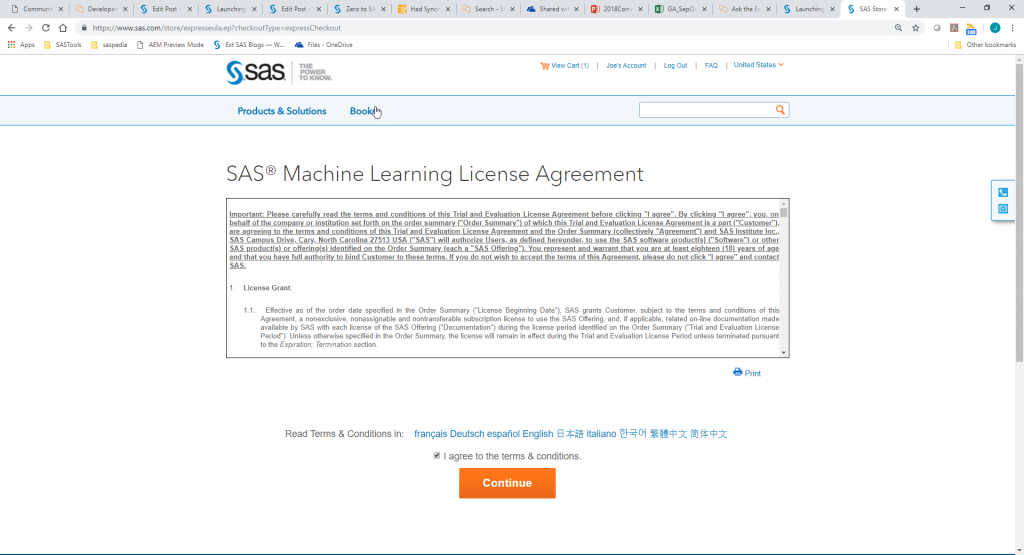Screen dimensions: 1024x555
Task: Click the main page vertical scrollbar
Action: click(1019, 212)
